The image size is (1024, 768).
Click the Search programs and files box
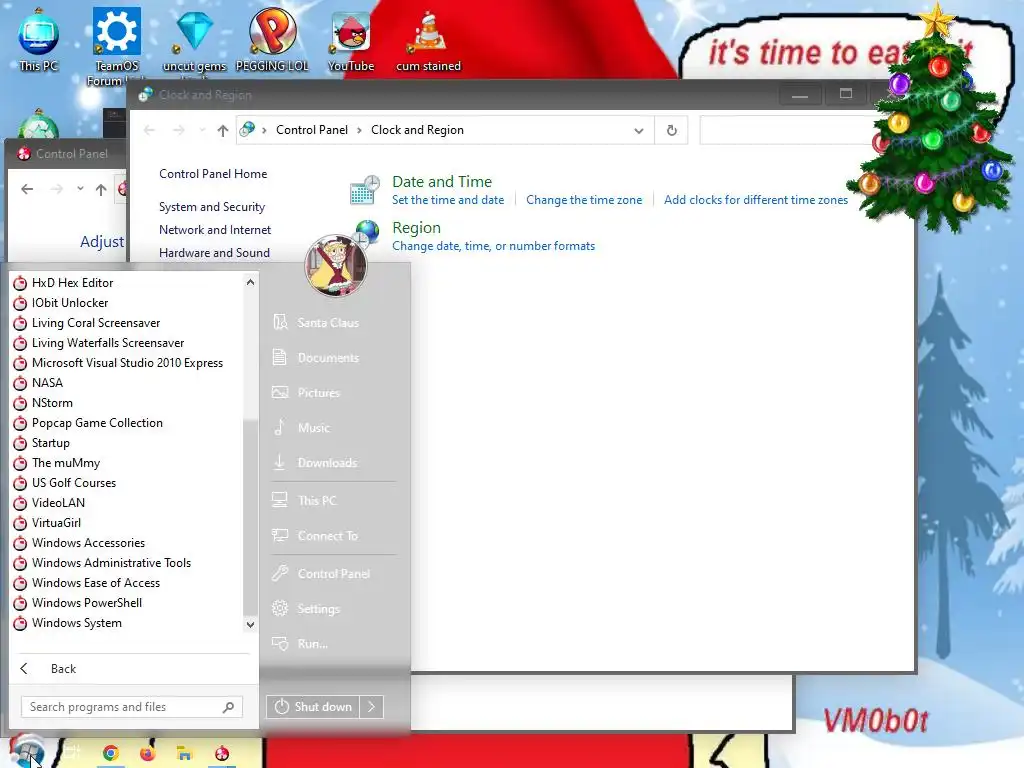tap(131, 707)
